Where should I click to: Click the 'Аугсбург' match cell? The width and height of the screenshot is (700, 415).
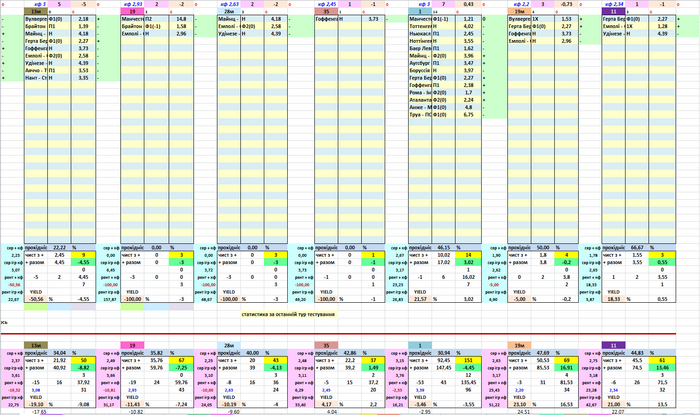coord(421,63)
